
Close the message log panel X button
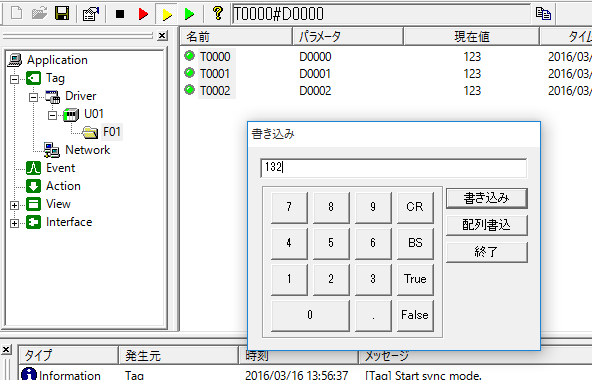click(6, 350)
